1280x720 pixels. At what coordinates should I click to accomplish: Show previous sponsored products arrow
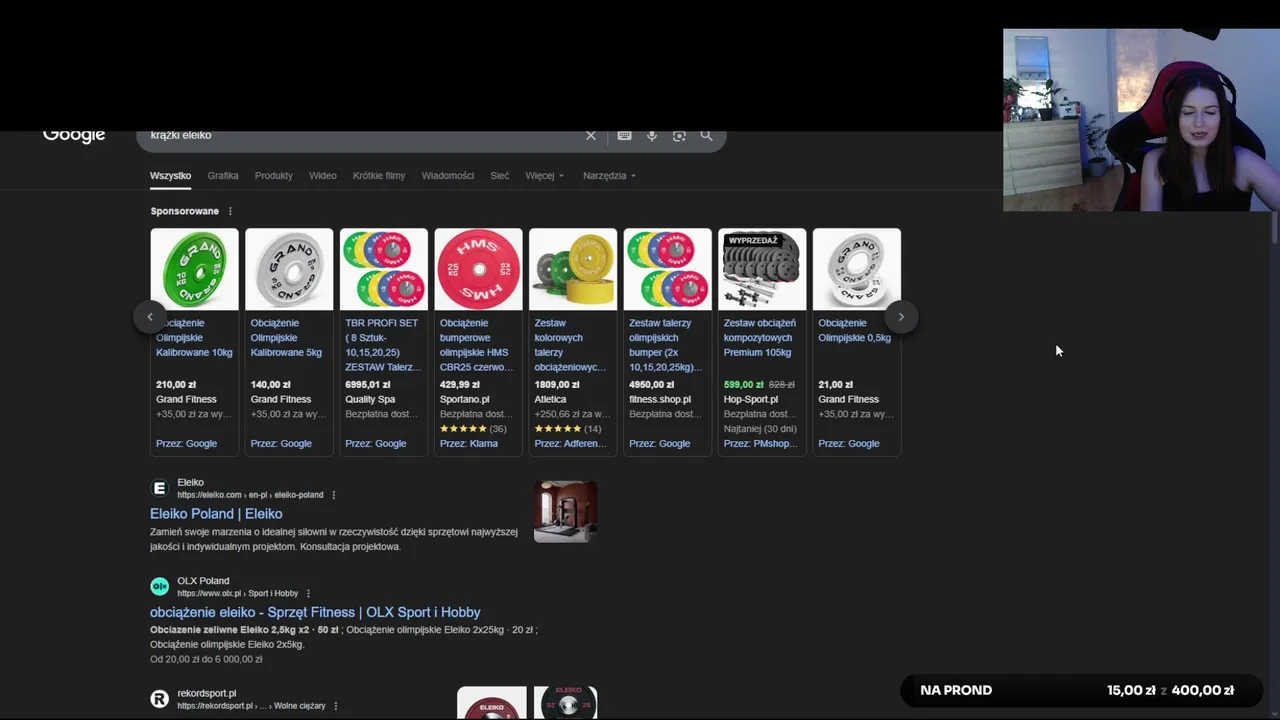pyautogui.click(x=150, y=317)
